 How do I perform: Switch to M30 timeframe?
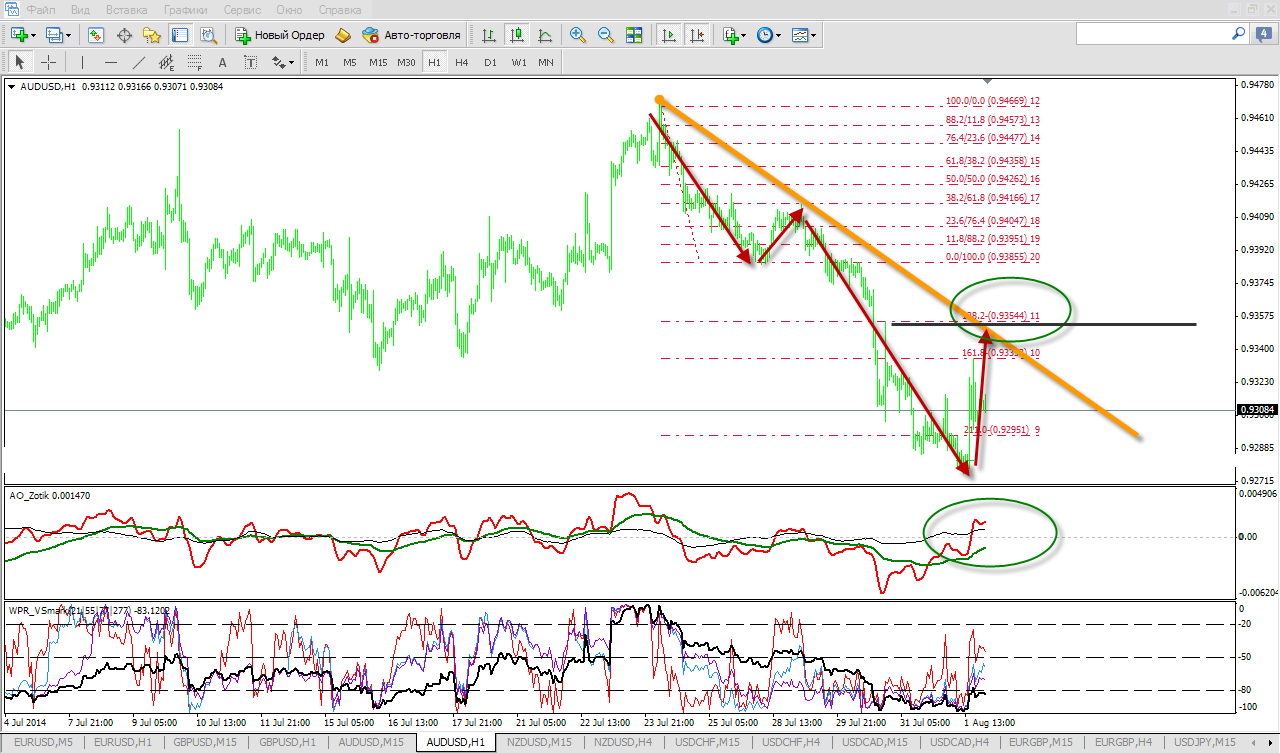pos(406,62)
